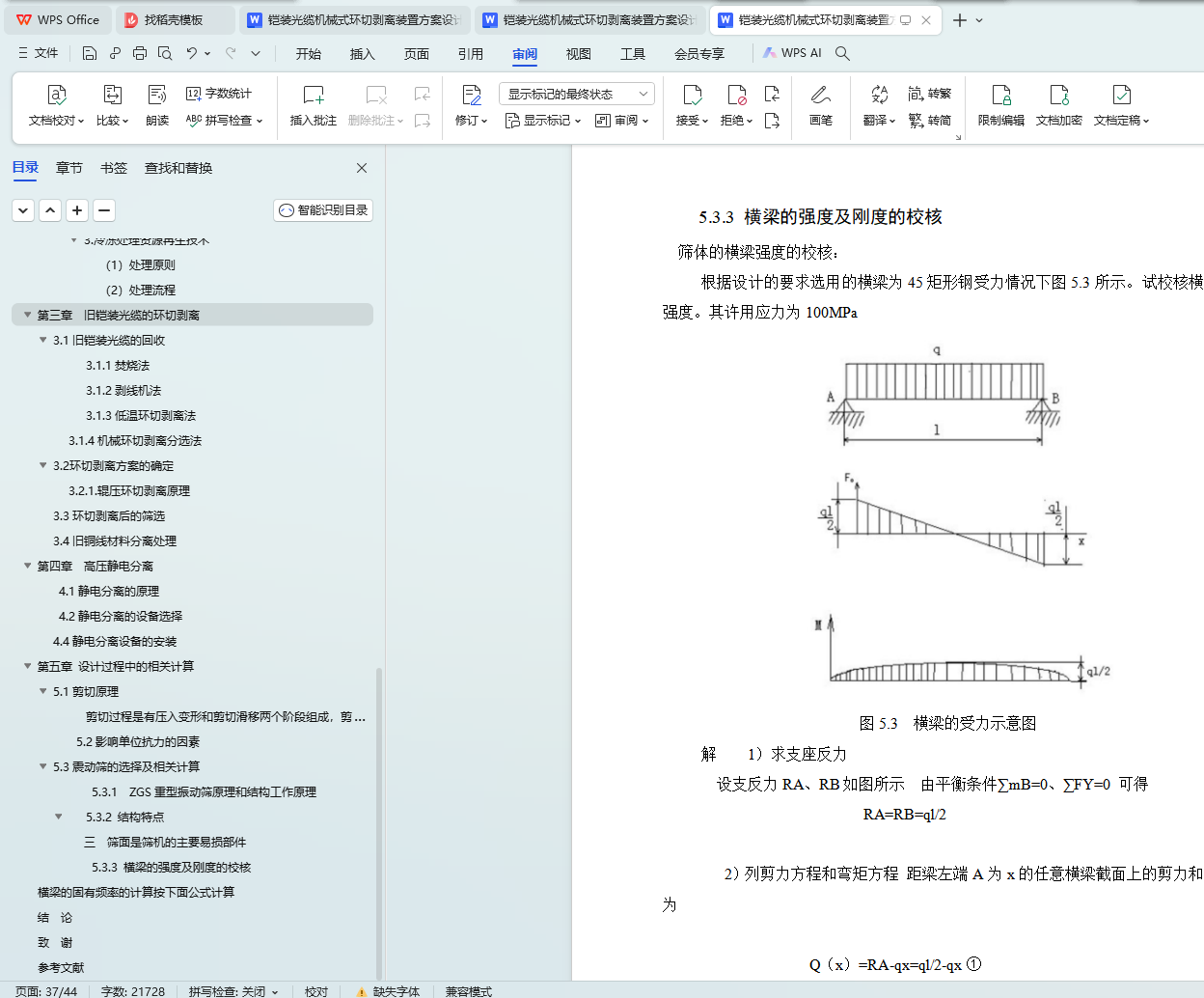Go to next revision icon
Image resolution: width=1204 pixels, height=998 pixels.
(772, 121)
